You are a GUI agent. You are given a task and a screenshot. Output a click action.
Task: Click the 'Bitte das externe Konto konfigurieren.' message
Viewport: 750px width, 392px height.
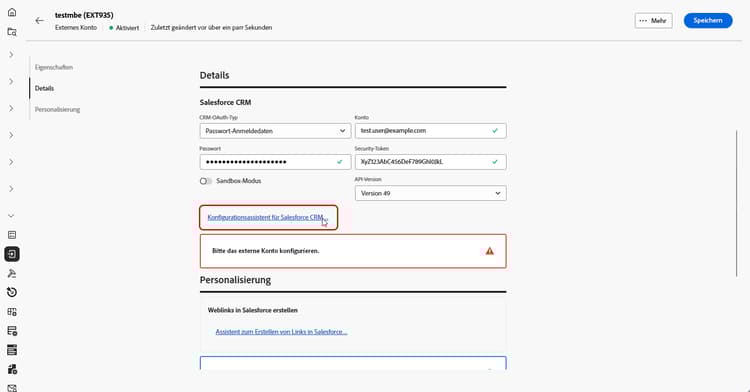tap(265, 251)
